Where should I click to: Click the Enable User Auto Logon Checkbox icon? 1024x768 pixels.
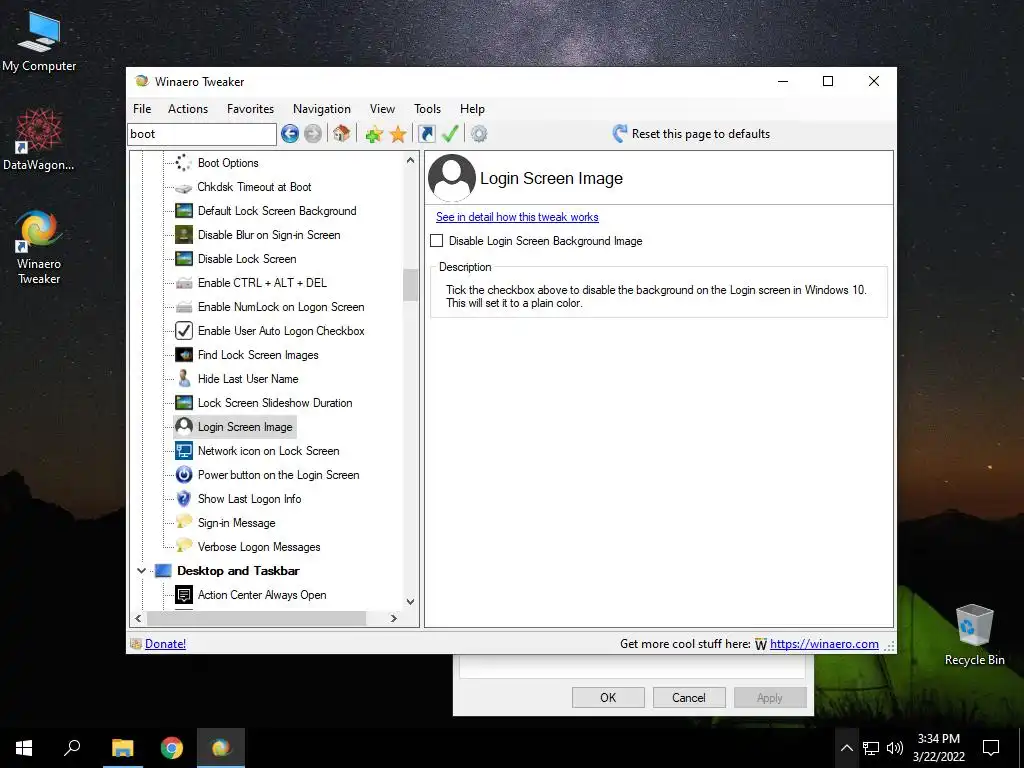click(184, 330)
